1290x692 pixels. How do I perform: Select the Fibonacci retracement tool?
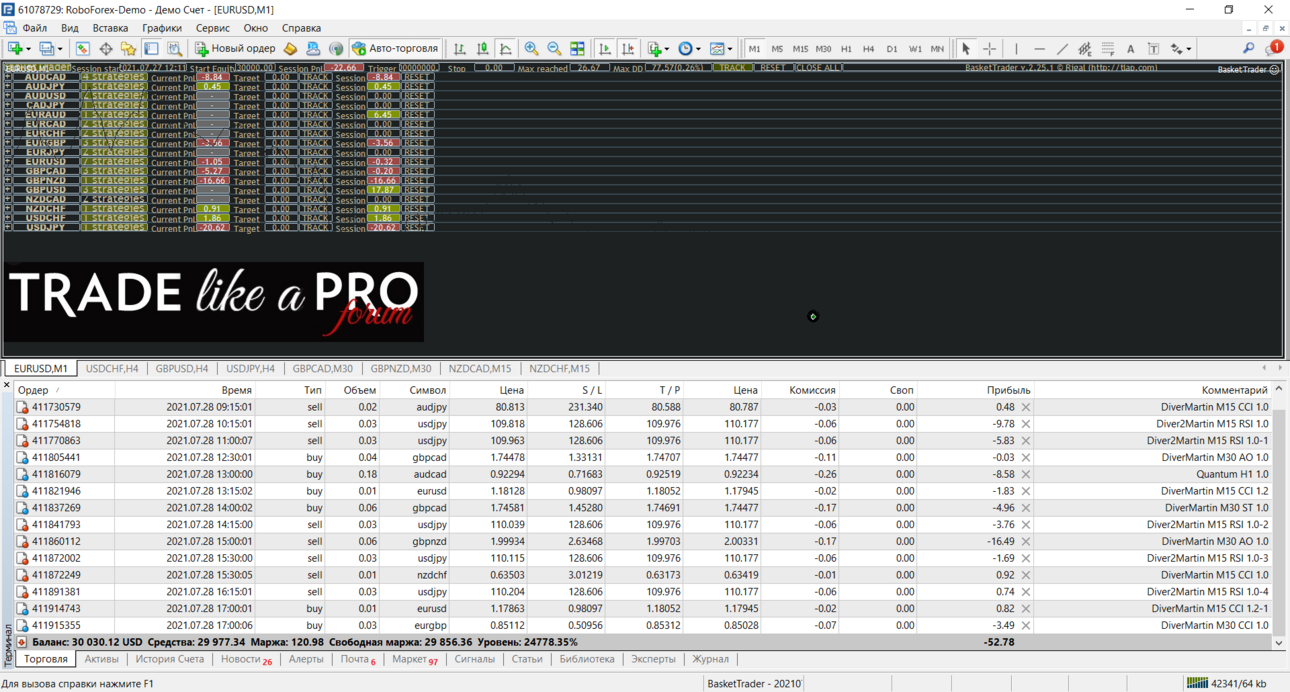pyautogui.click(x=1108, y=48)
